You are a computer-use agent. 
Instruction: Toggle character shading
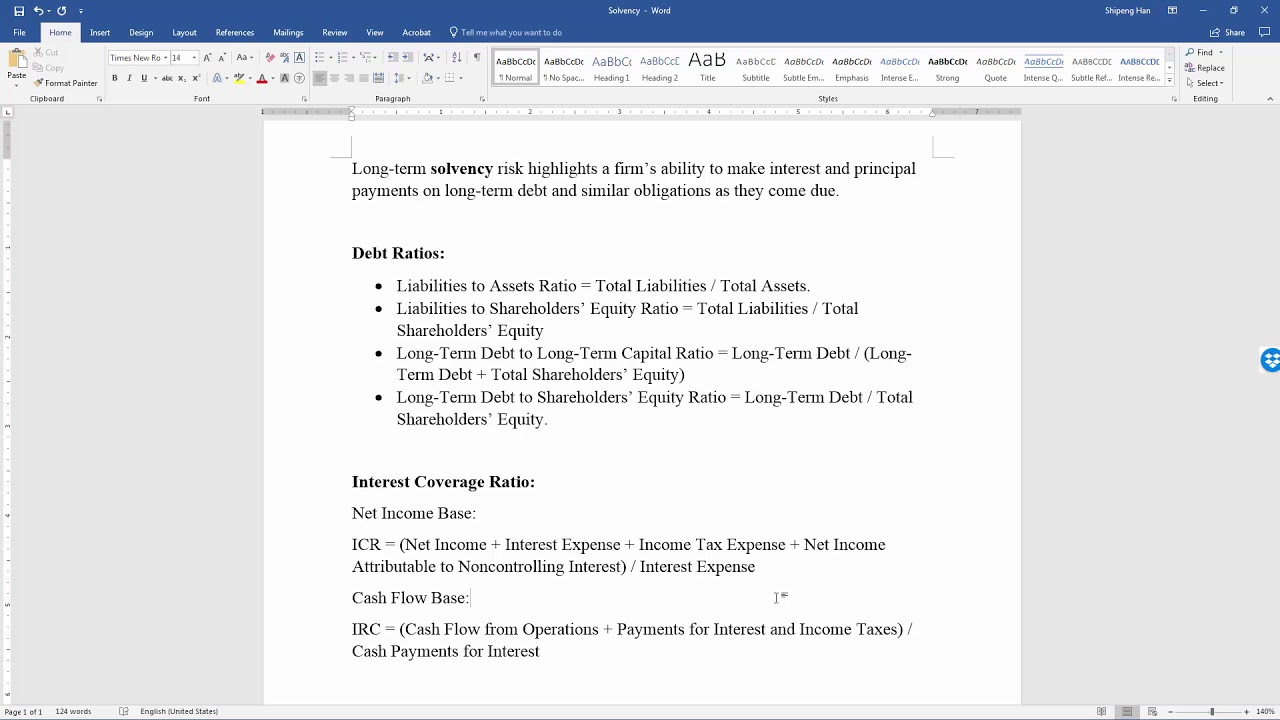click(x=284, y=78)
